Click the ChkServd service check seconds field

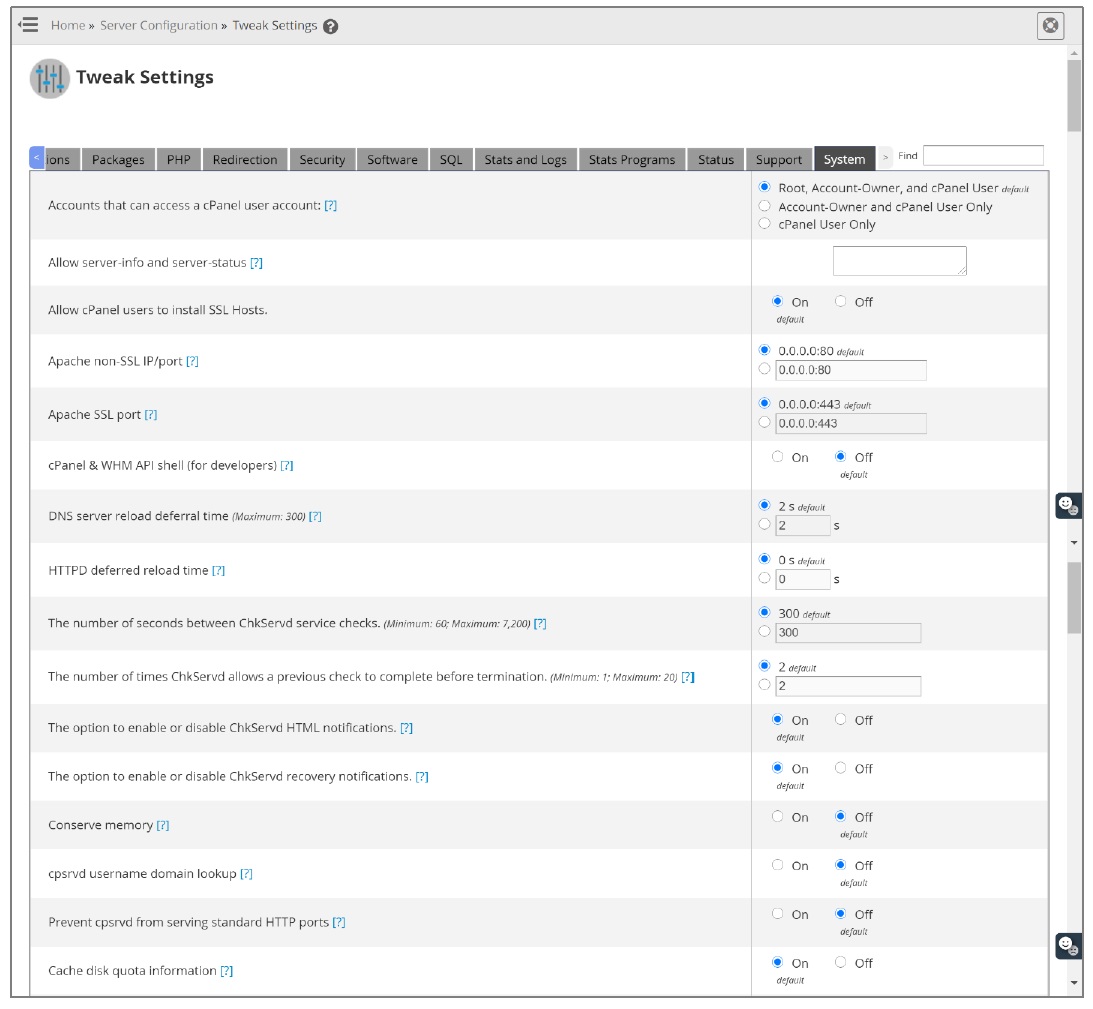(x=848, y=632)
